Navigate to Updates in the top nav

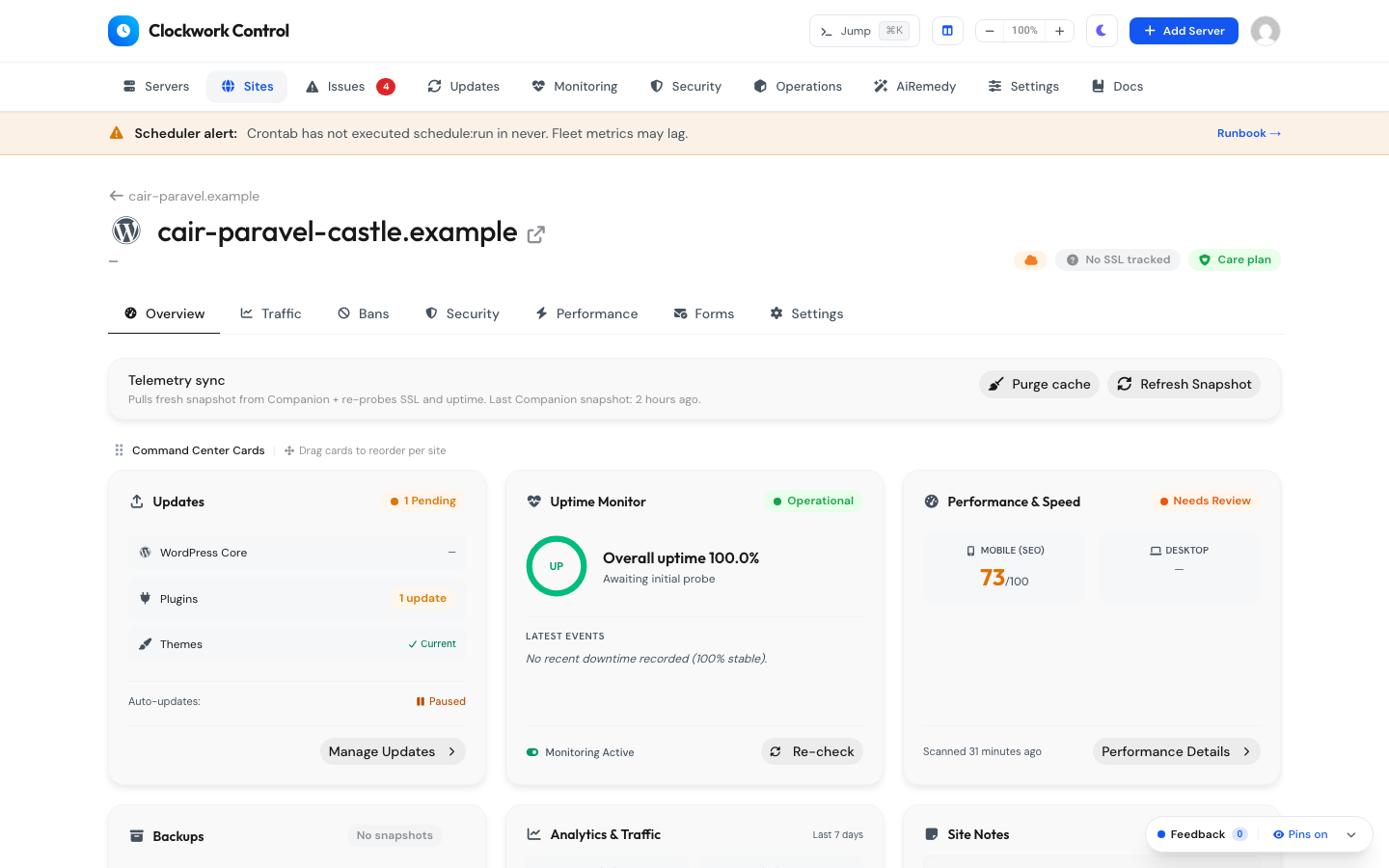coord(464,87)
